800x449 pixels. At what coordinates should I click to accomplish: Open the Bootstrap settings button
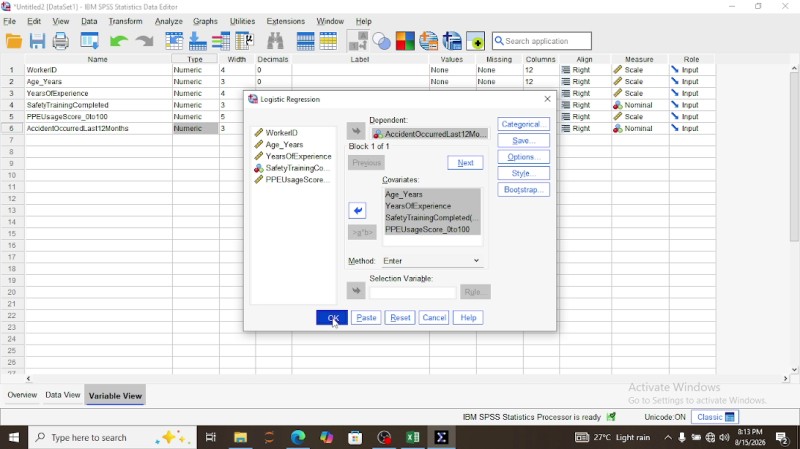tap(523, 189)
